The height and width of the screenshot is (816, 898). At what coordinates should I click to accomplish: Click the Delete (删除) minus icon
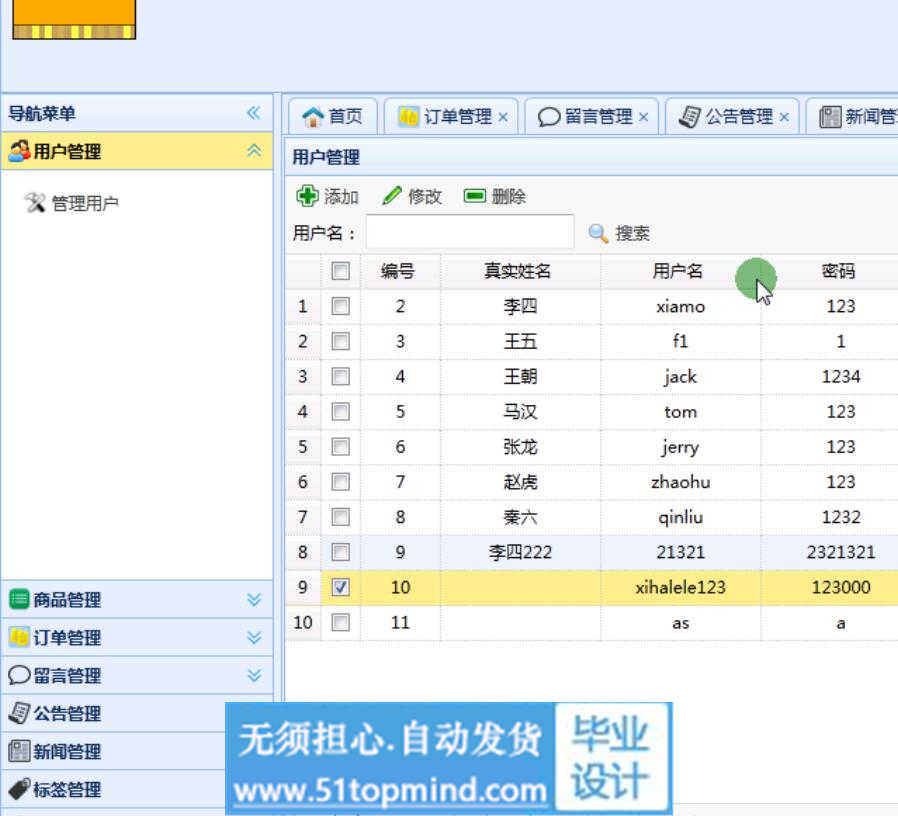click(475, 196)
